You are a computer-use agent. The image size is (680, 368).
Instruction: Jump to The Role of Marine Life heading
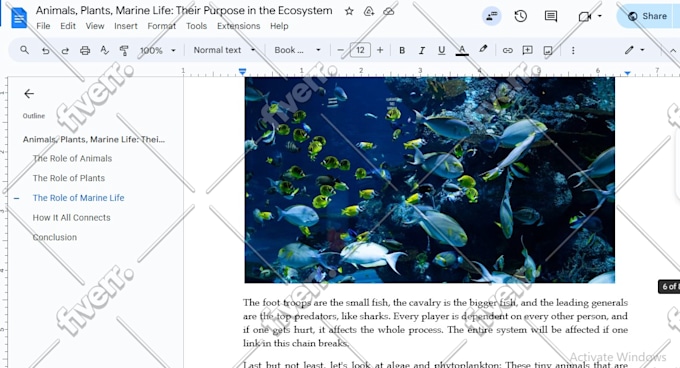[x=78, y=198]
